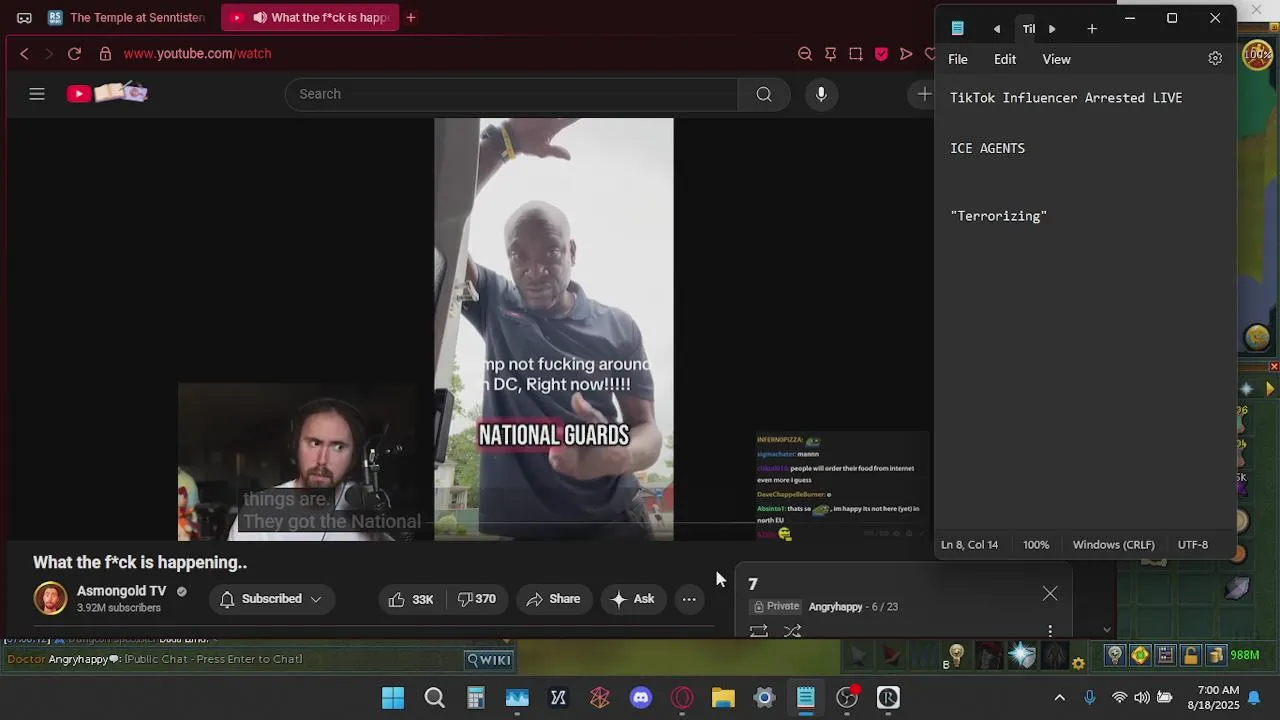Show hidden system tray icons chevron
The width and height of the screenshot is (1280, 720).
point(1060,698)
